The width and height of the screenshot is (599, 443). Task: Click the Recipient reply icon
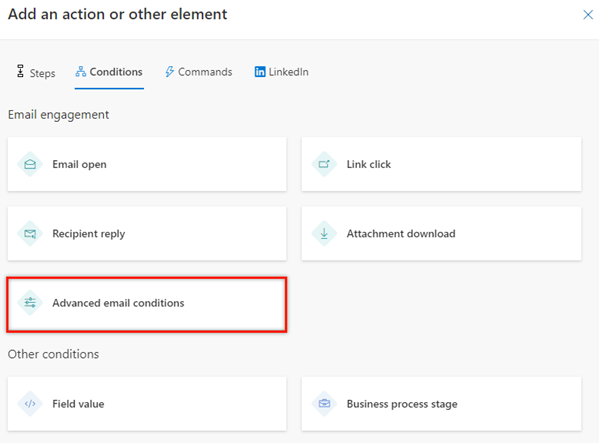[30, 234]
